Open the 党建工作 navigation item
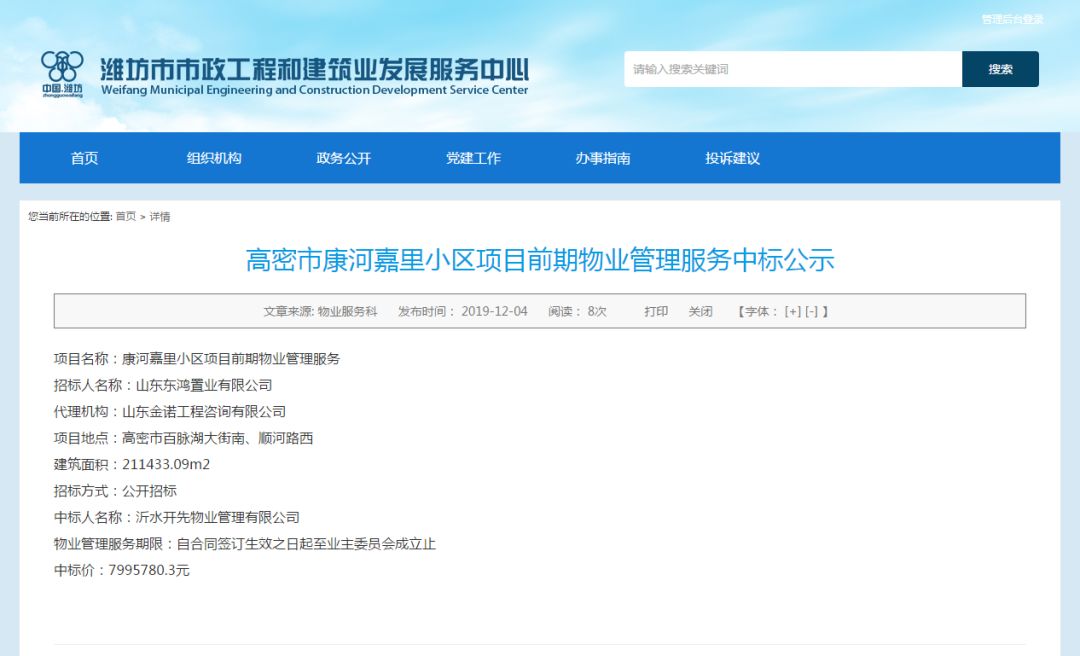The image size is (1080, 656). pyautogui.click(x=473, y=158)
